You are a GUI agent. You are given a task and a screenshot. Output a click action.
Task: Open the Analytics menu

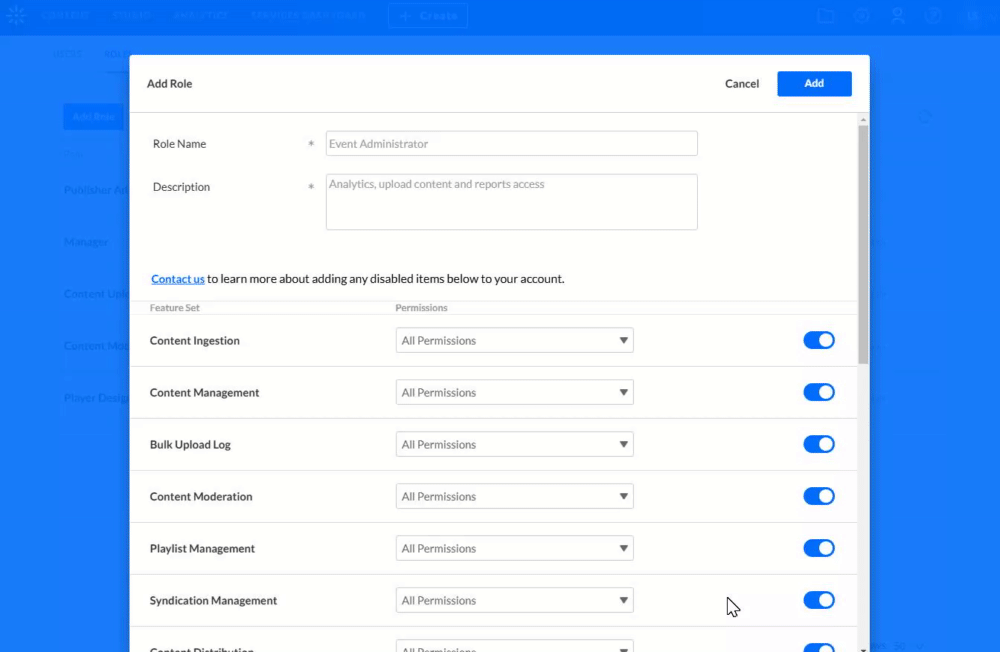click(200, 15)
